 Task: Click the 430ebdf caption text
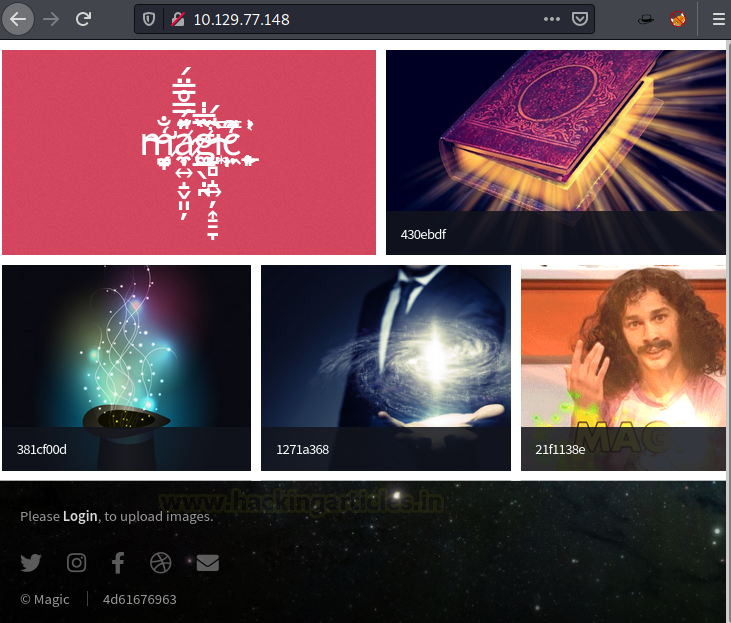[423, 235]
